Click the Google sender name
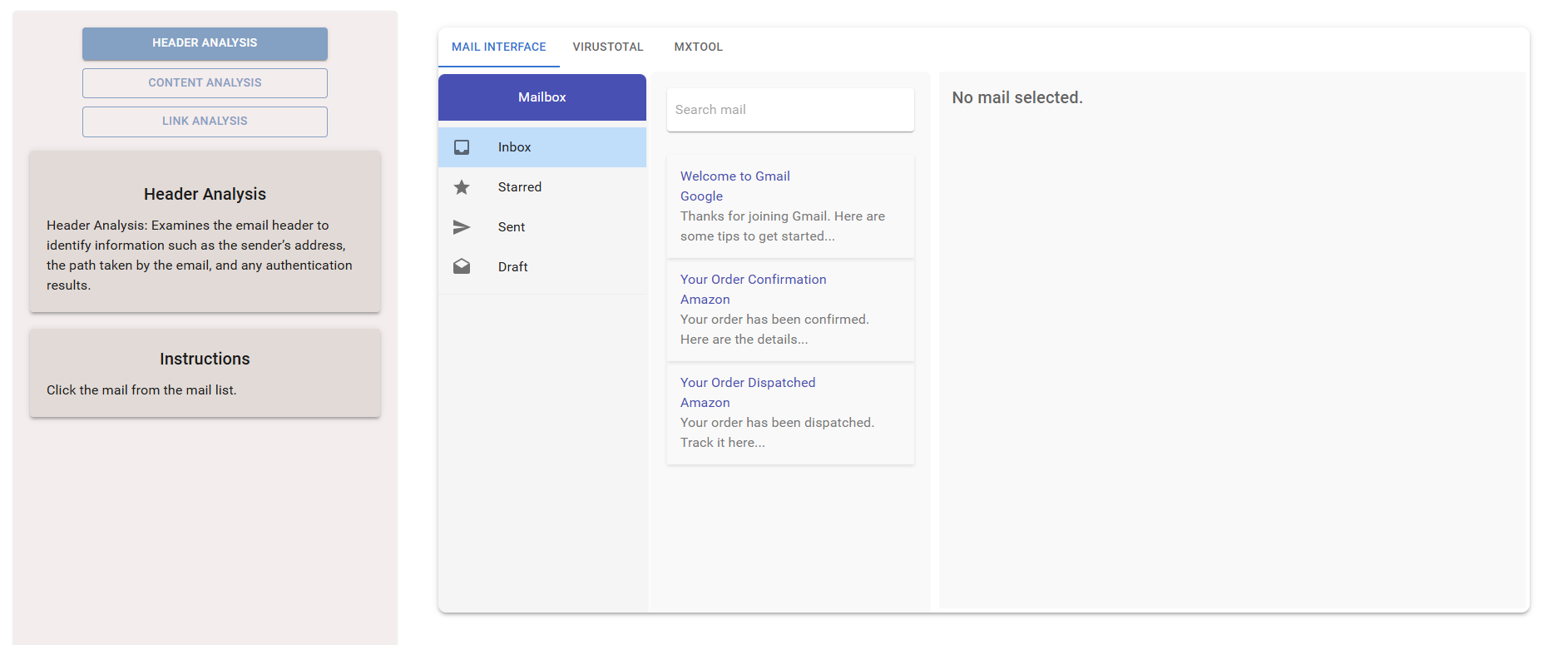 coord(701,196)
